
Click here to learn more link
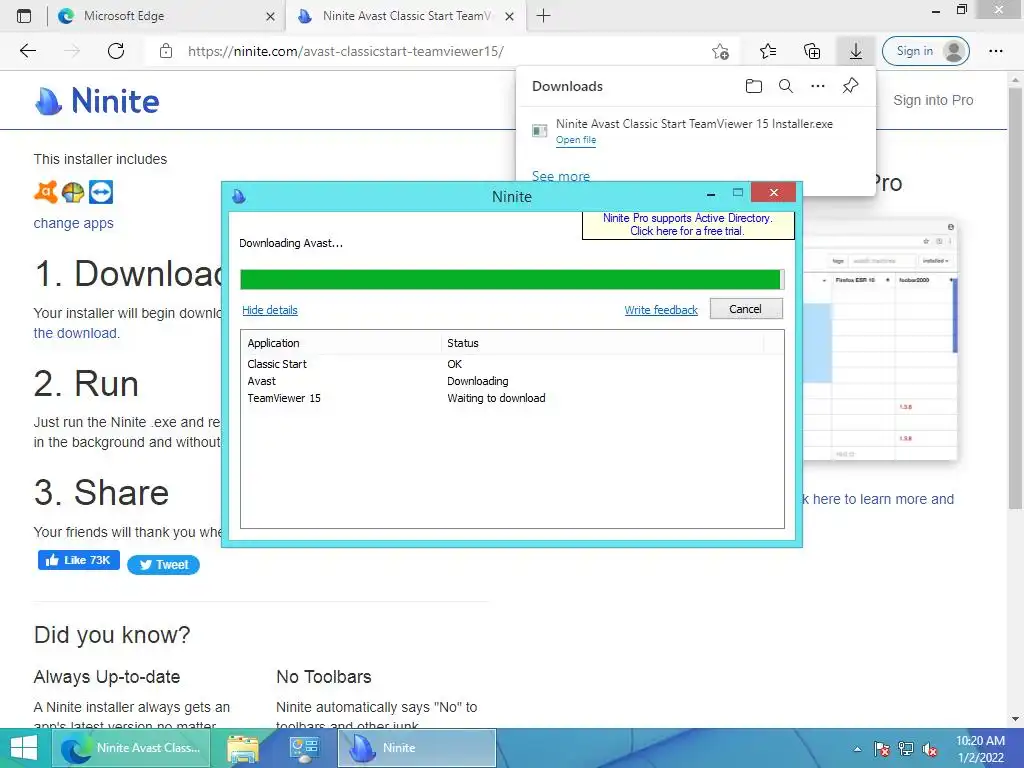878,499
